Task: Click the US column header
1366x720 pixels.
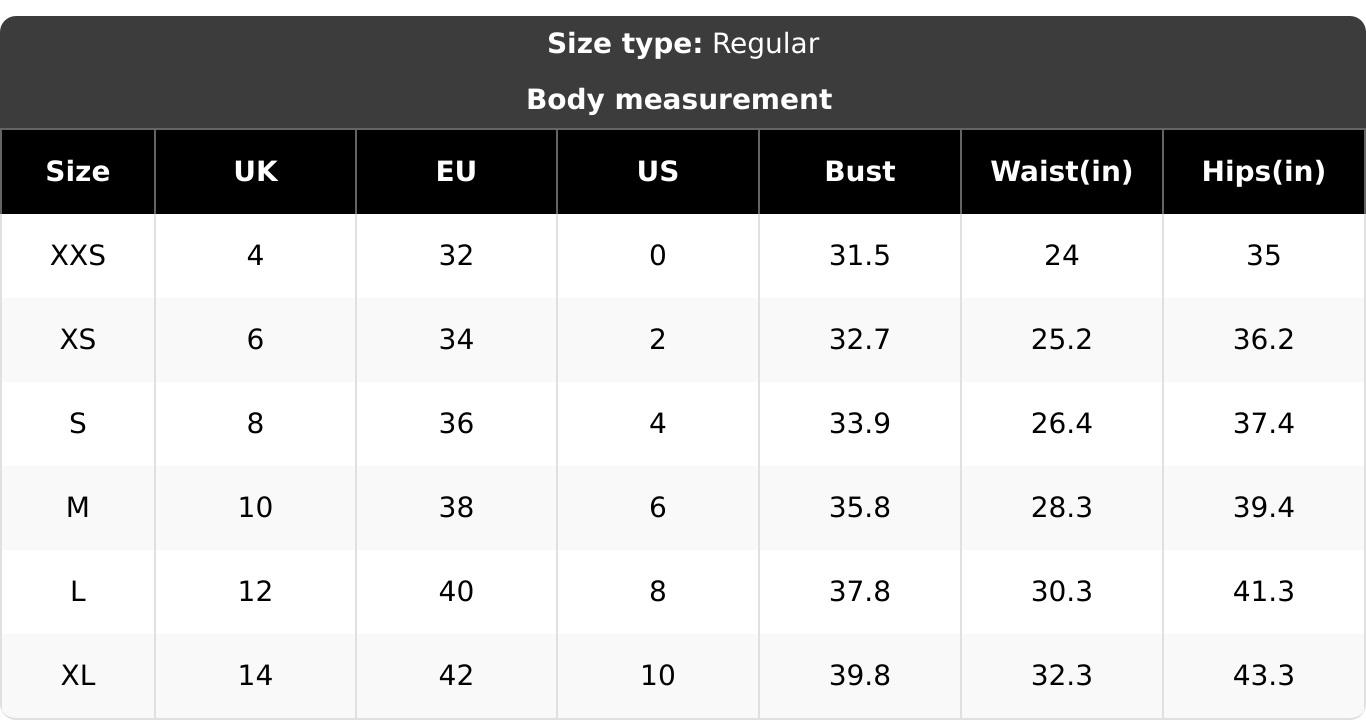Action: [x=657, y=172]
